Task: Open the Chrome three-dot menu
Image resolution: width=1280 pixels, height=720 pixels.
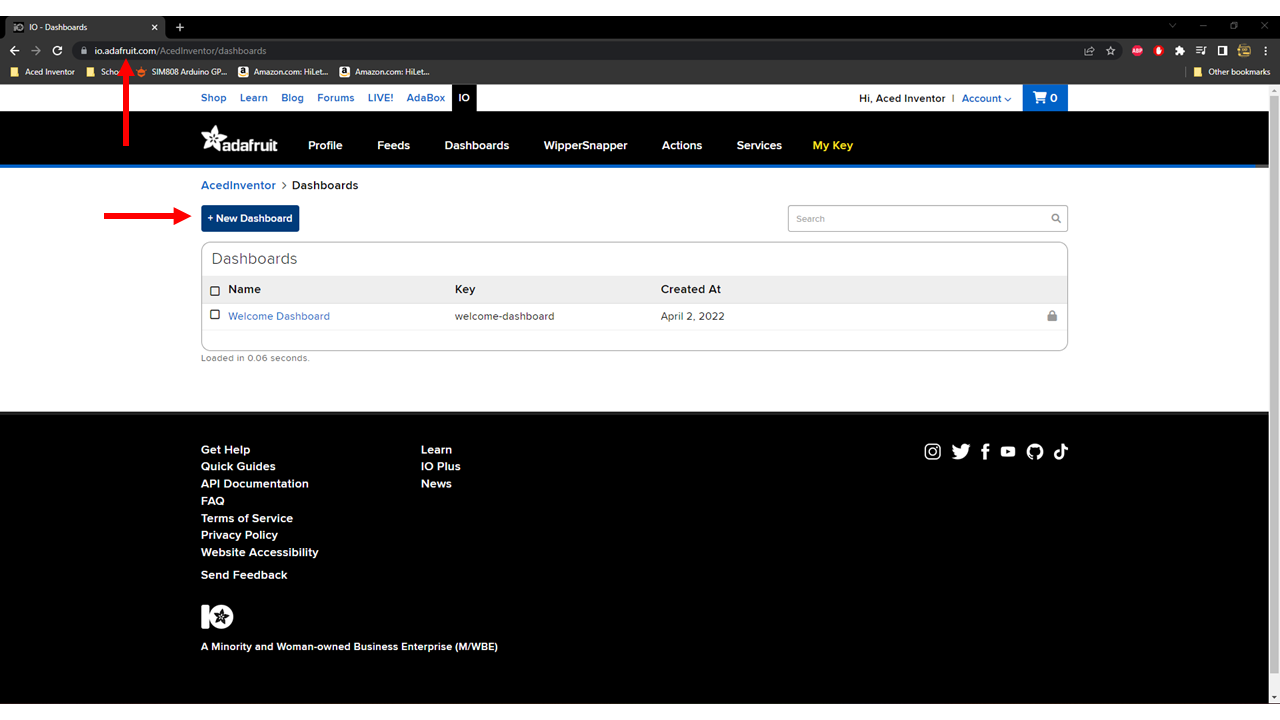Action: coord(1265,51)
